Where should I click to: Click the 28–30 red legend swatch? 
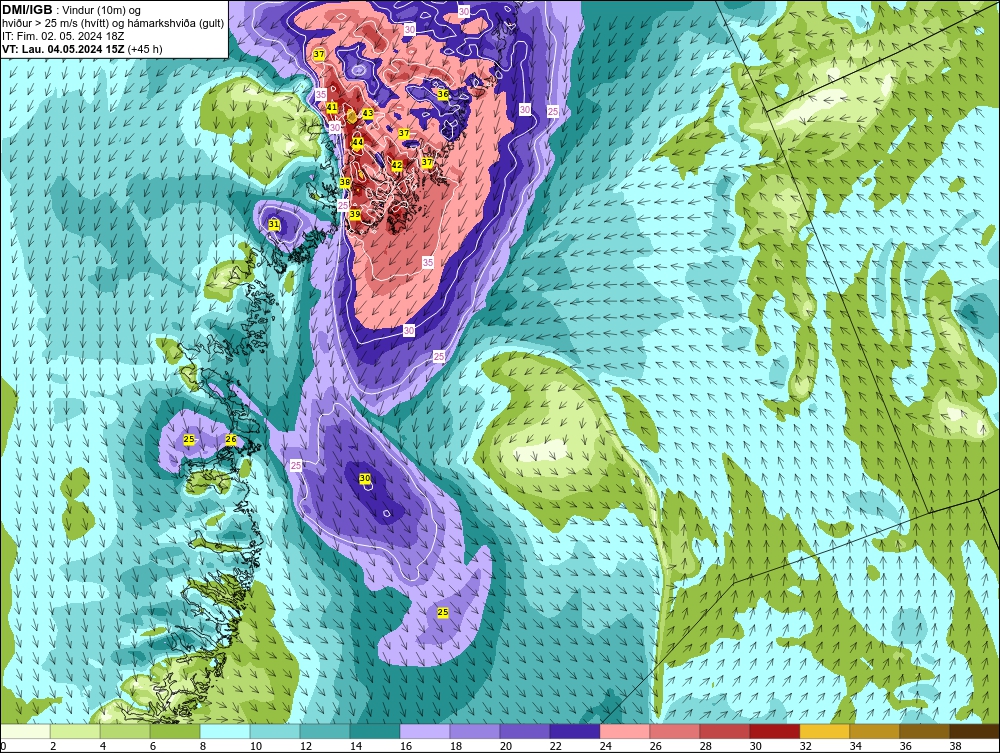724,731
